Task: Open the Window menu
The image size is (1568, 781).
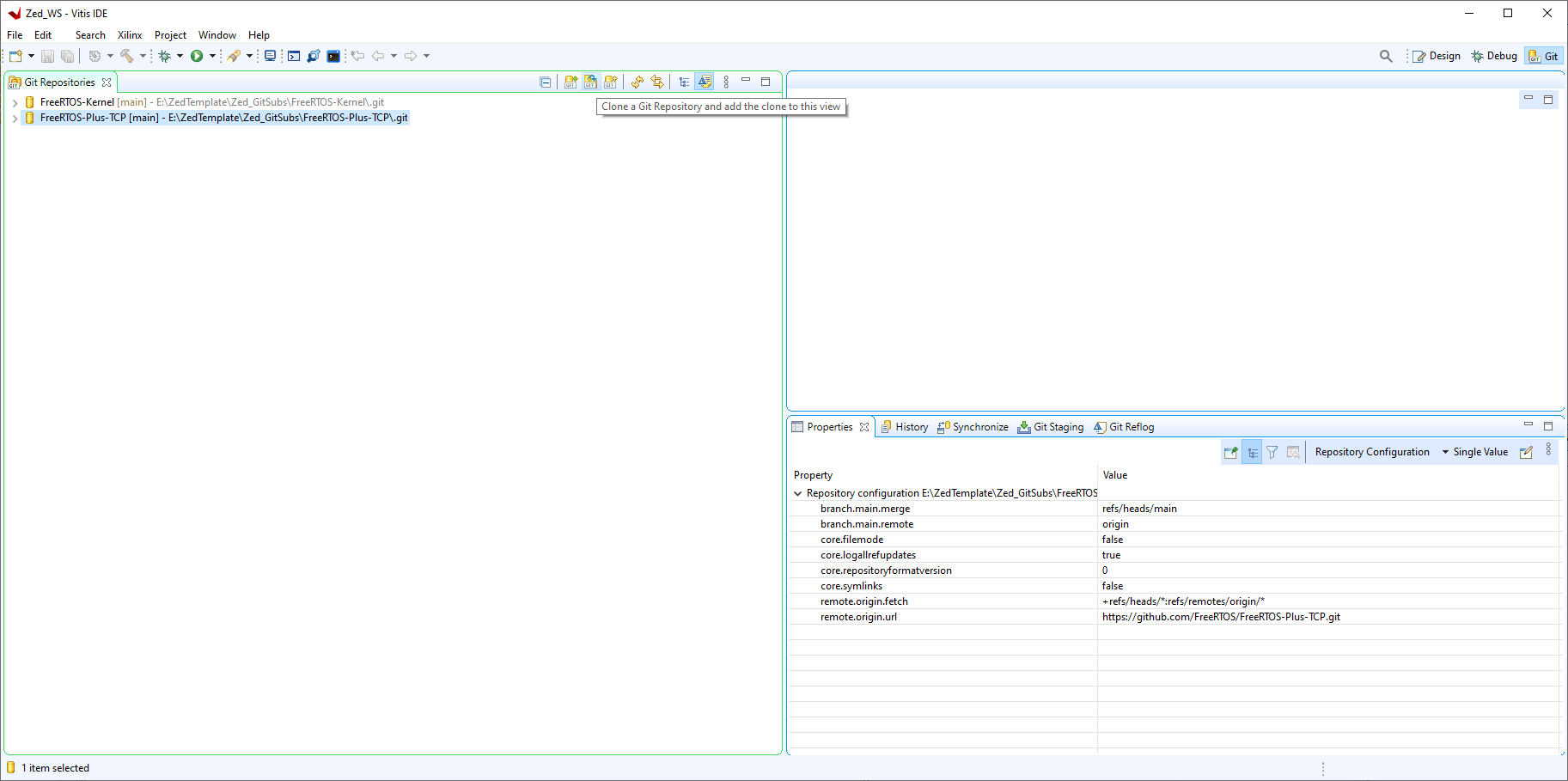Action: (x=217, y=35)
